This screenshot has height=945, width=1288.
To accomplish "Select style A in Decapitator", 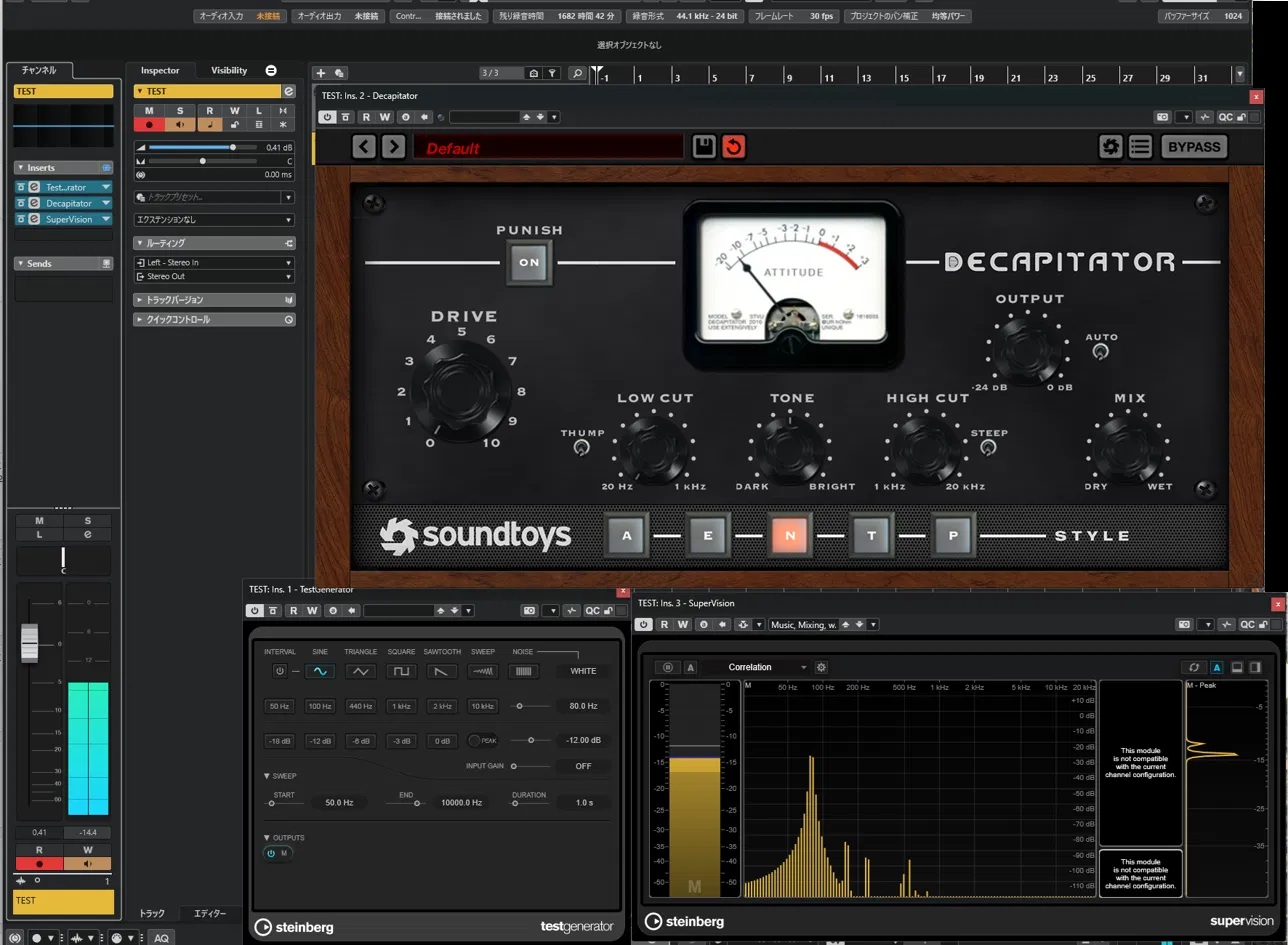I will (627, 535).
